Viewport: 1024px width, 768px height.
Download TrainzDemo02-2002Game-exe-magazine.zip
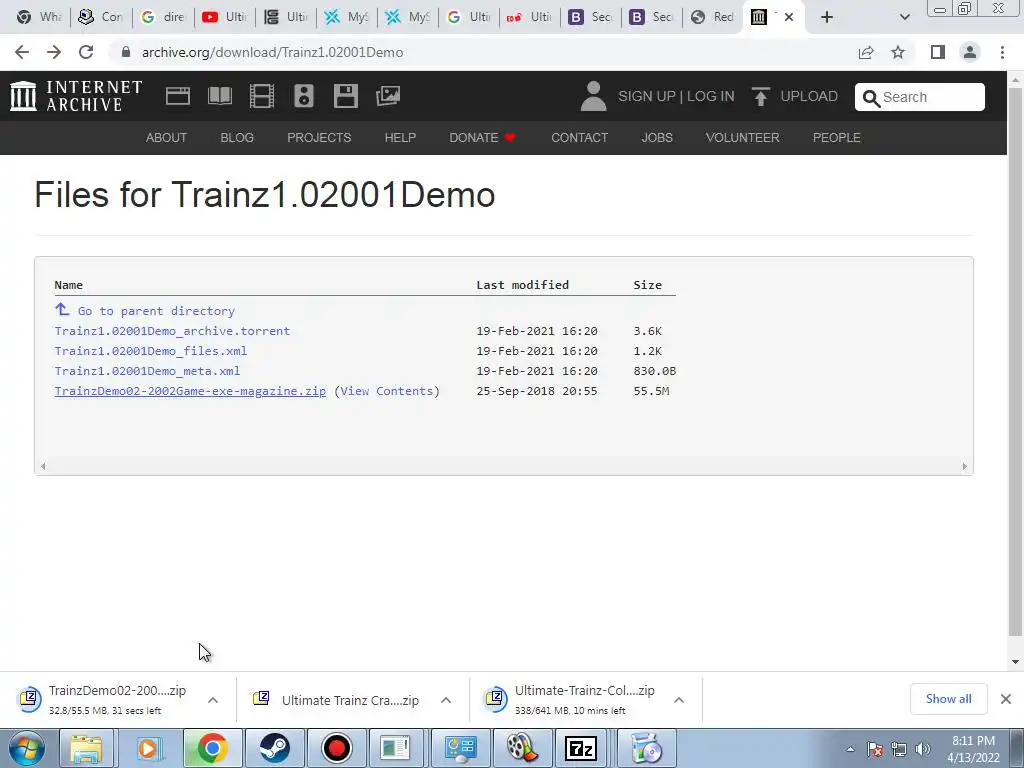(190, 391)
